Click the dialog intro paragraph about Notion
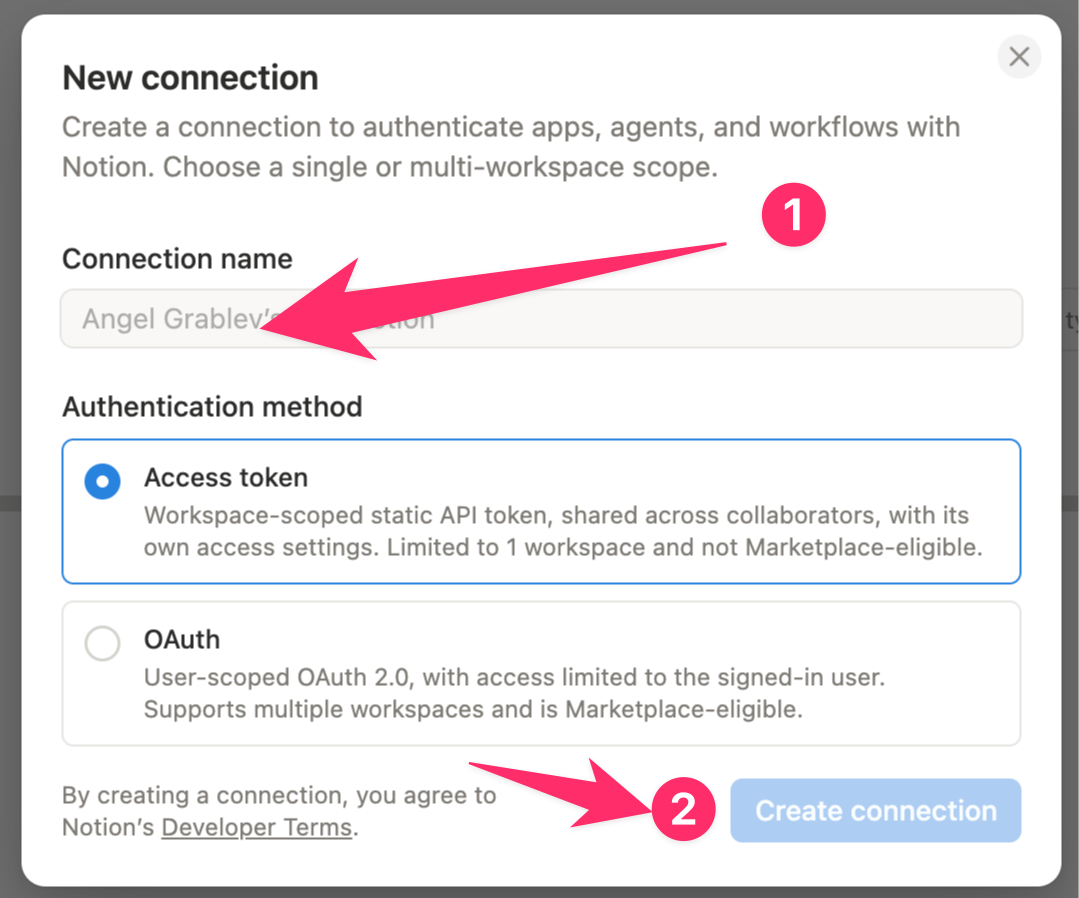1079x898 pixels. 511,147
